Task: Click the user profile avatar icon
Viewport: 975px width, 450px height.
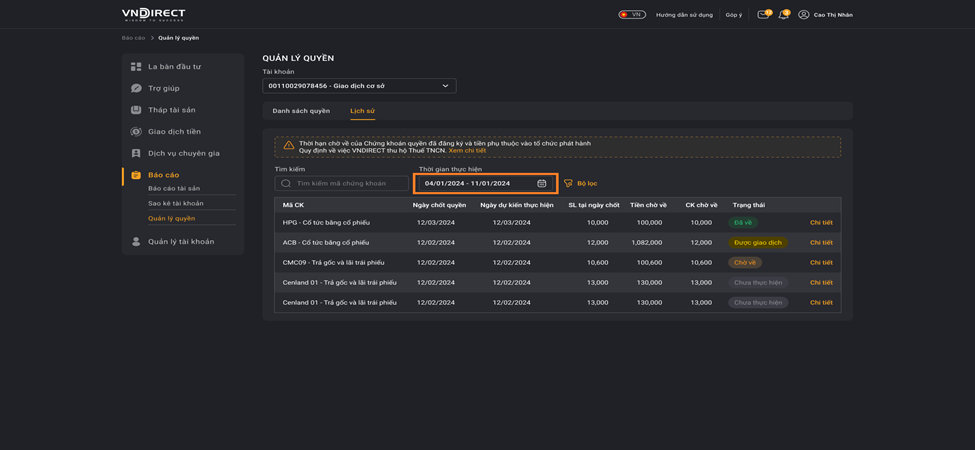Action: [803, 15]
